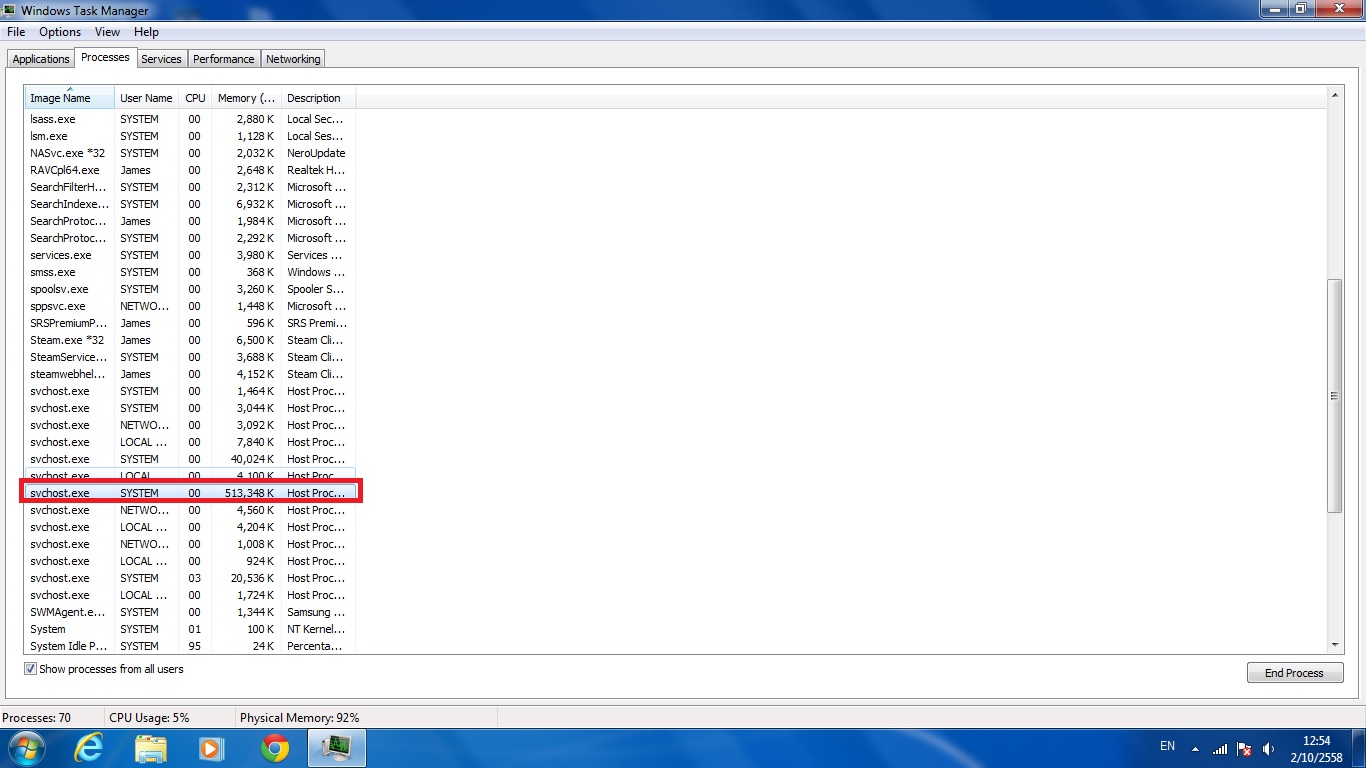1366x768 pixels.
Task: Open the View menu
Action: (107, 32)
